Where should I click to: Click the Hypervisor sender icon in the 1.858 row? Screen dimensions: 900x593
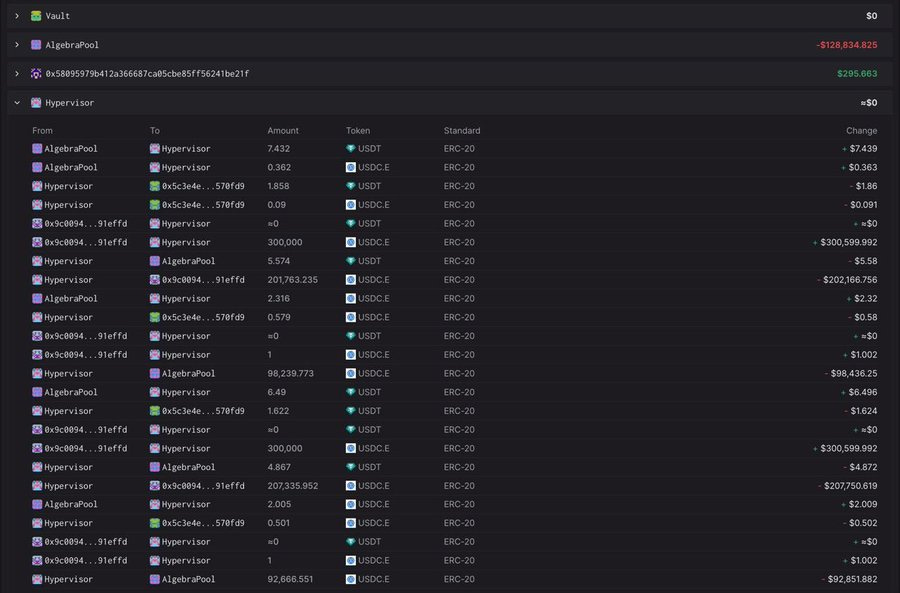point(37,186)
